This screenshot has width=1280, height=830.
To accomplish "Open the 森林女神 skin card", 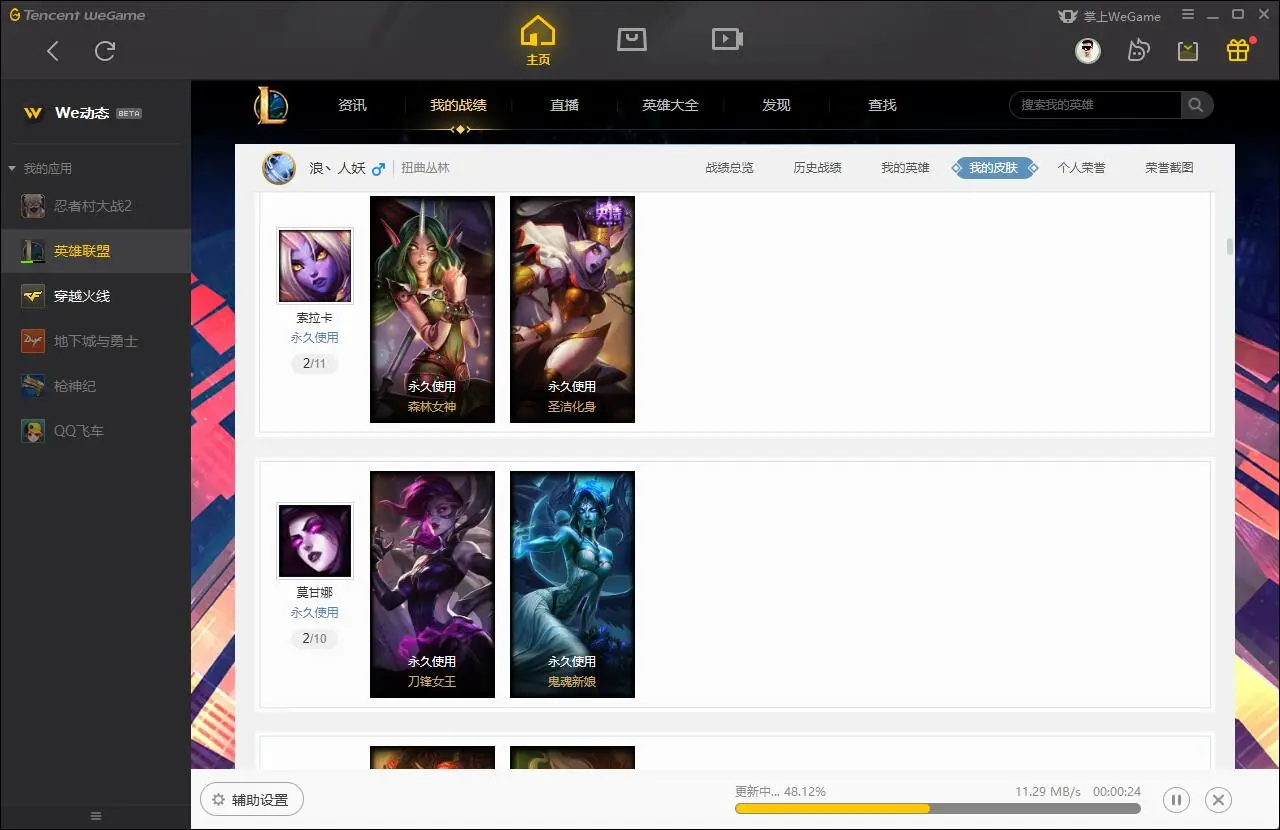I will point(432,309).
